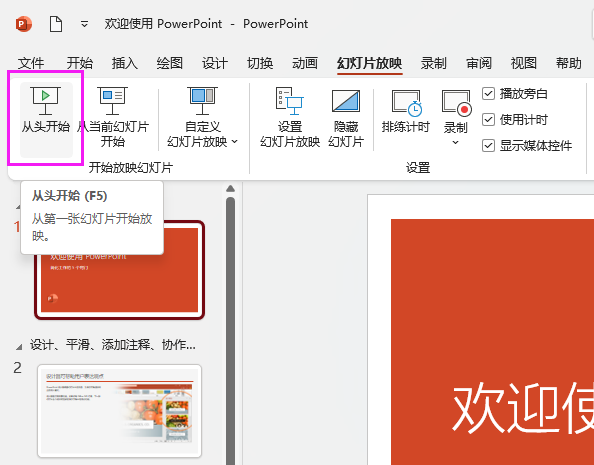Screen dimensions: 594x465
Task: Click 从当前幻灯片开始 slideshow icon
Action: click(x=113, y=101)
